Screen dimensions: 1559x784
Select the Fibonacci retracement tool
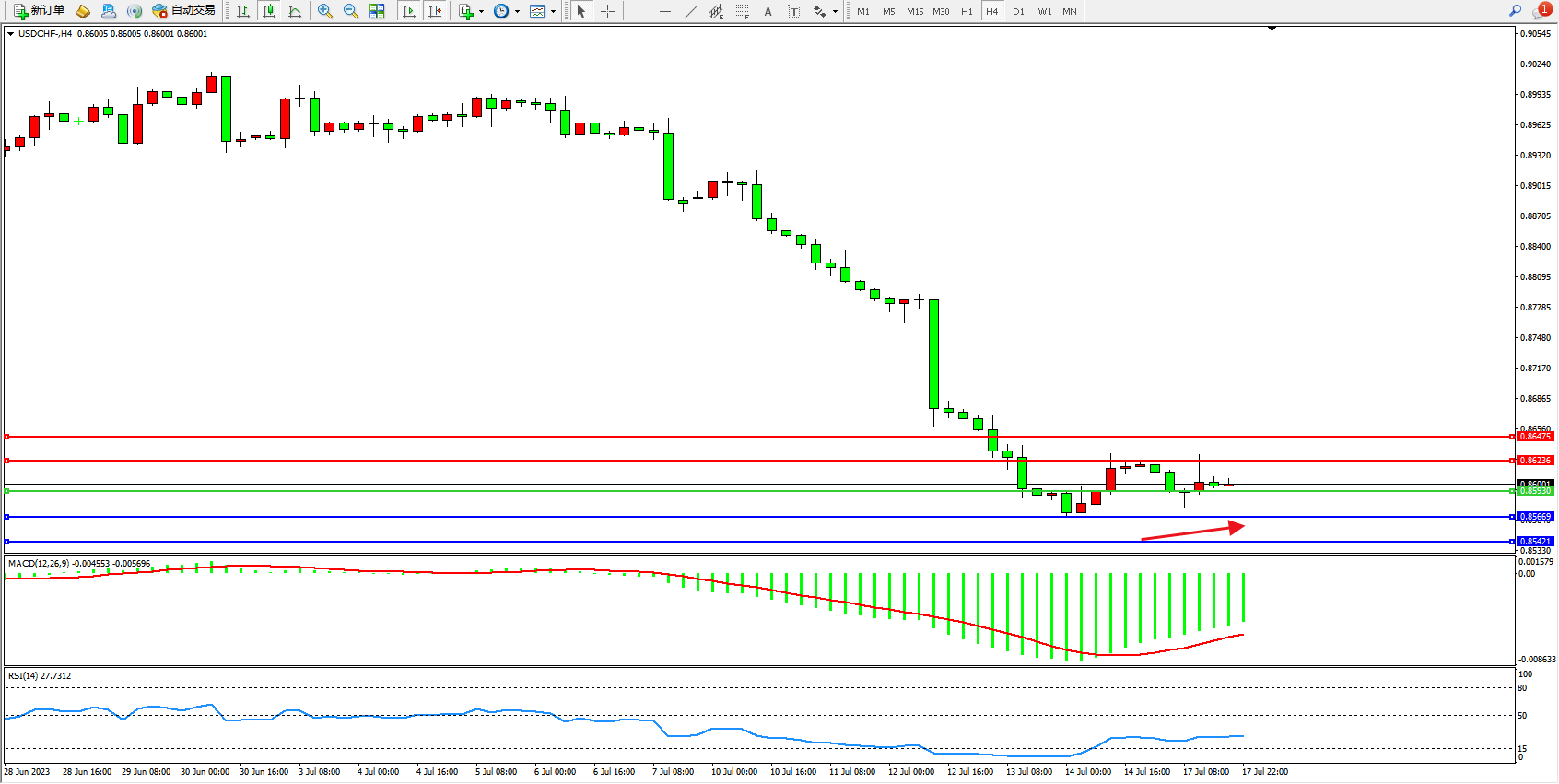(742, 11)
